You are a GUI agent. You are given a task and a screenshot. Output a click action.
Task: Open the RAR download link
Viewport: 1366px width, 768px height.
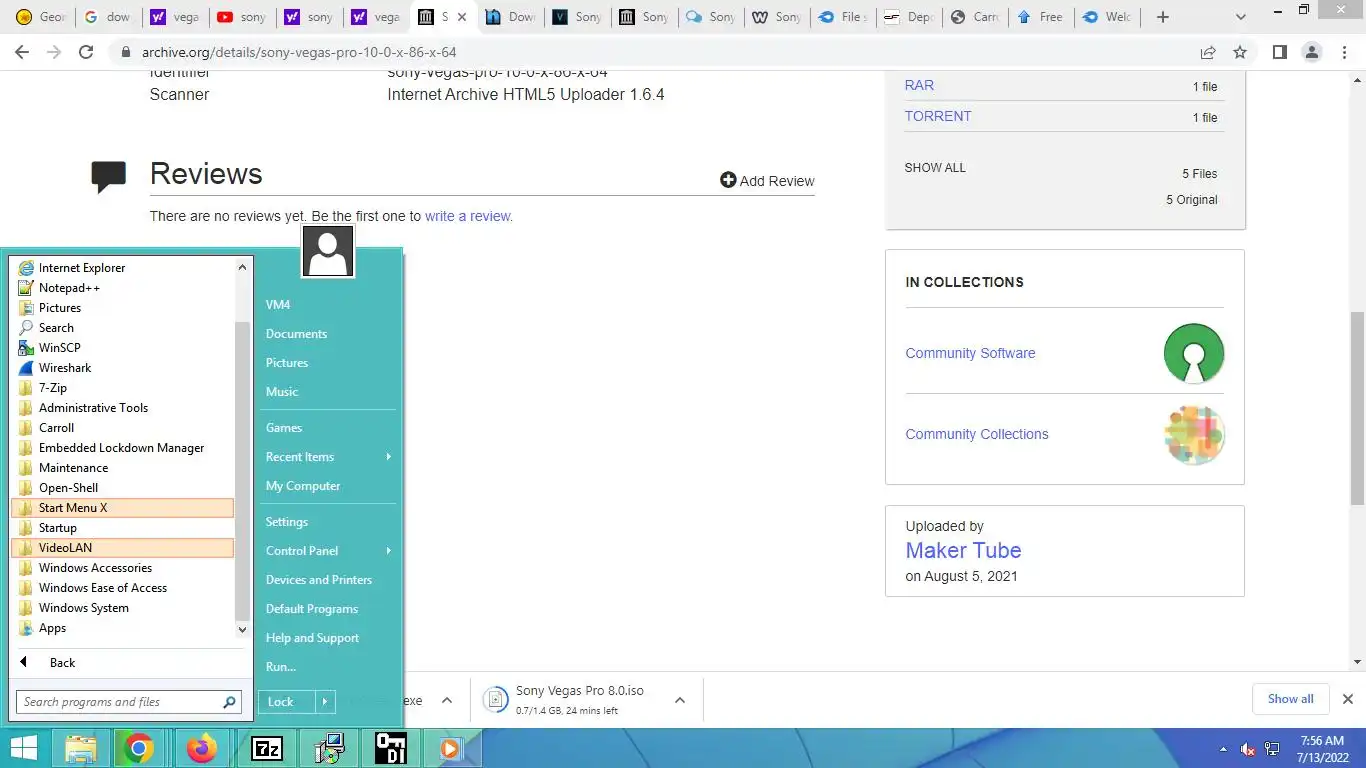point(919,85)
